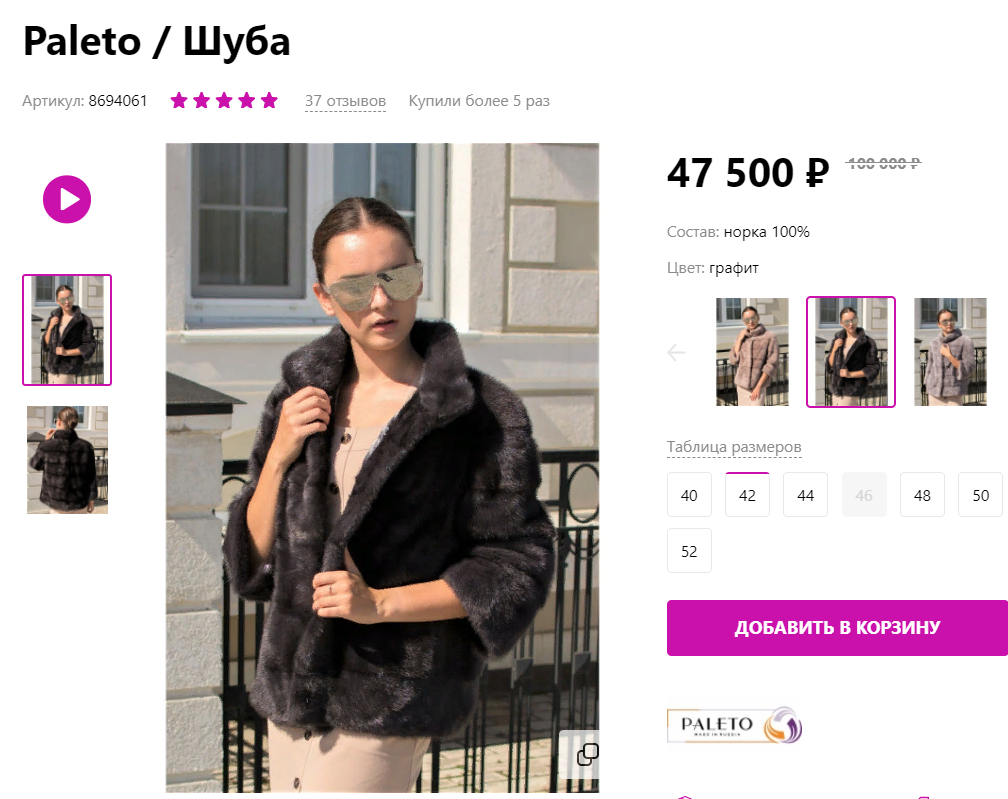This screenshot has width=1008, height=799.
Task: Select the back view thumbnail
Action: [68, 460]
